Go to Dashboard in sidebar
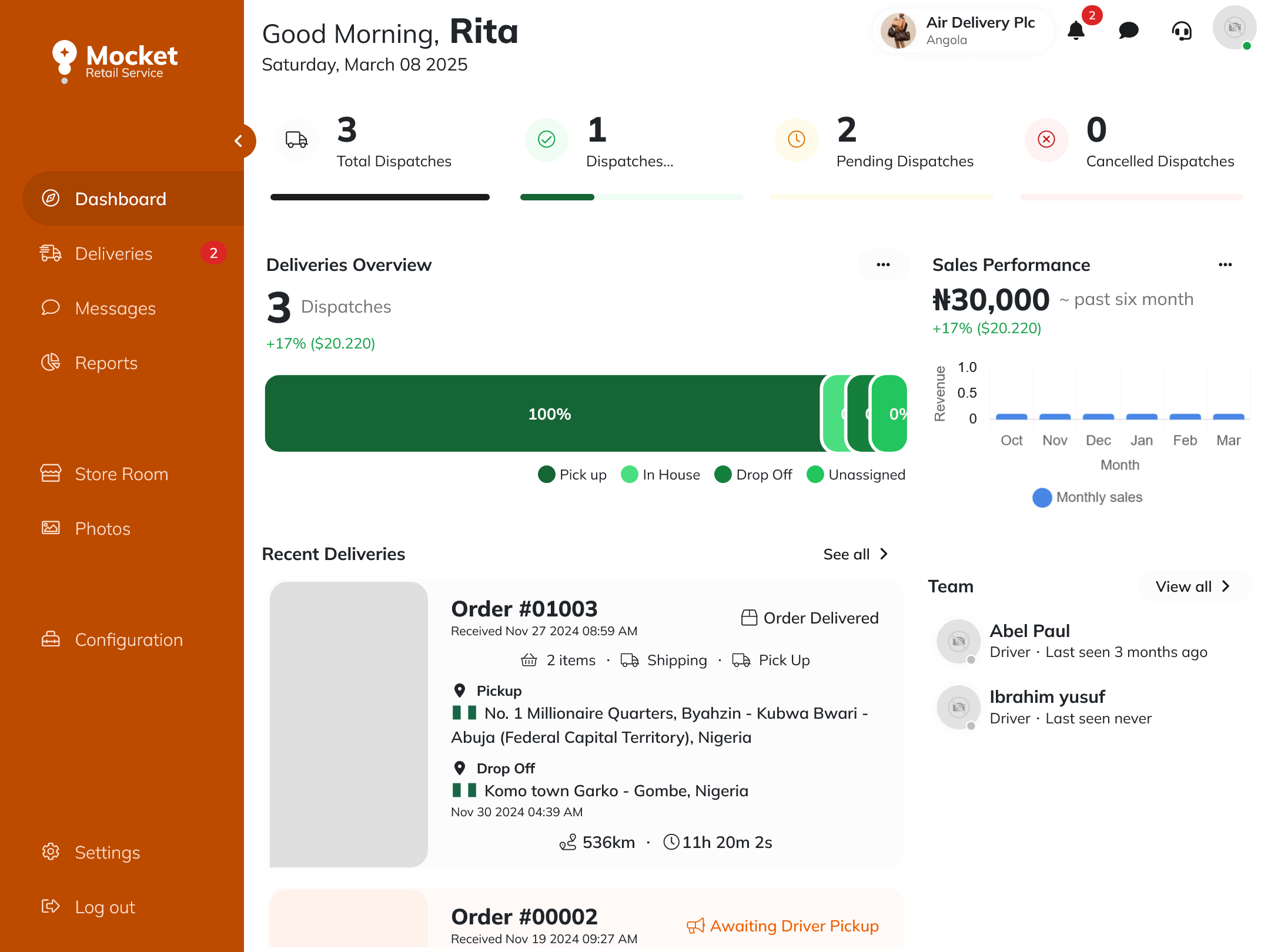The image size is (1271, 952). (x=133, y=199)
